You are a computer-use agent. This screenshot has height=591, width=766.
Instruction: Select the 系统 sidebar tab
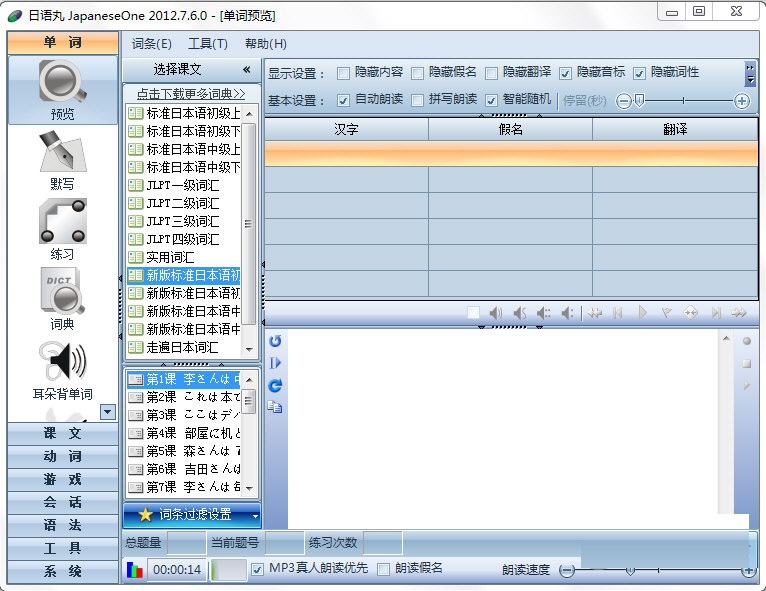[63, 571]
